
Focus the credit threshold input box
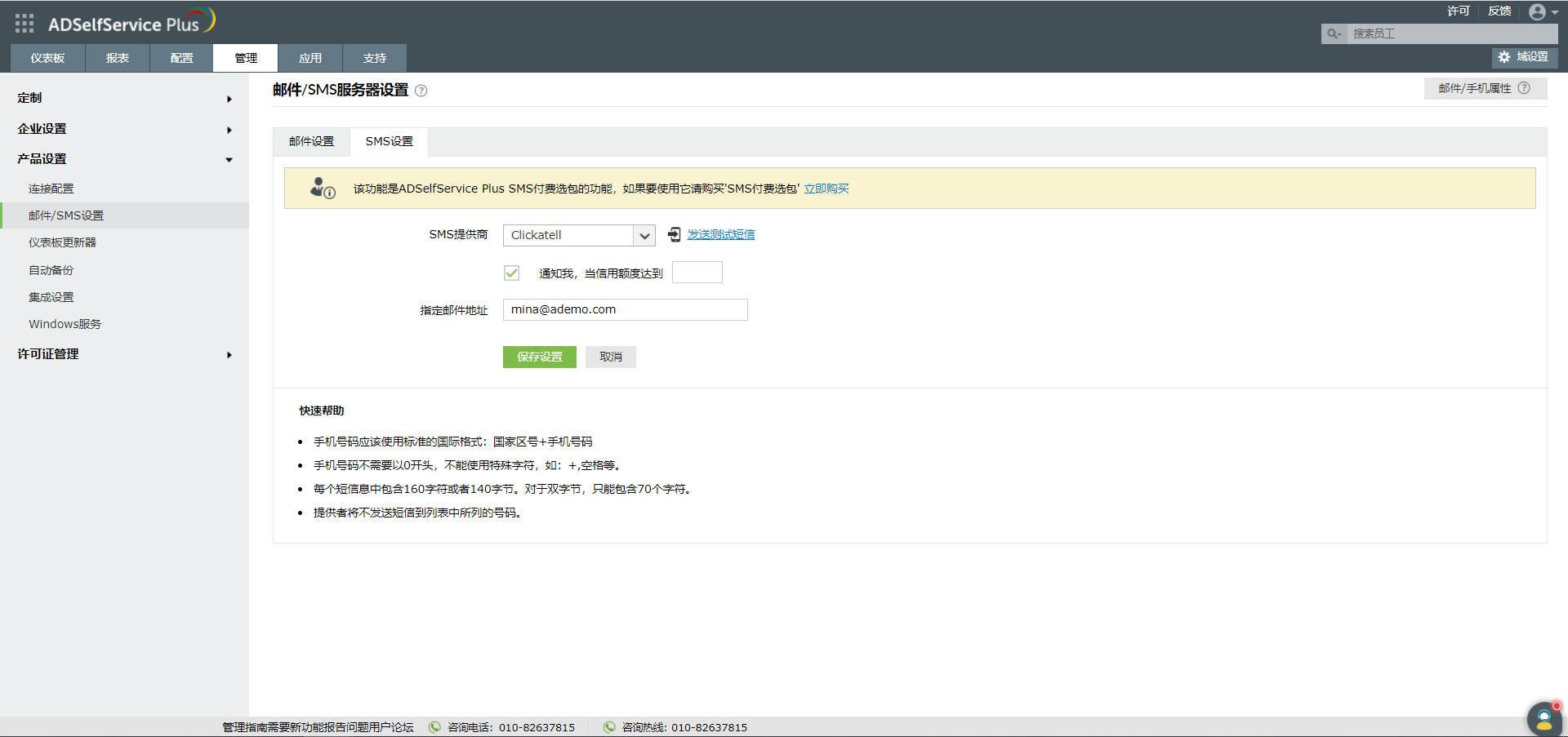[x=697, y=273]
